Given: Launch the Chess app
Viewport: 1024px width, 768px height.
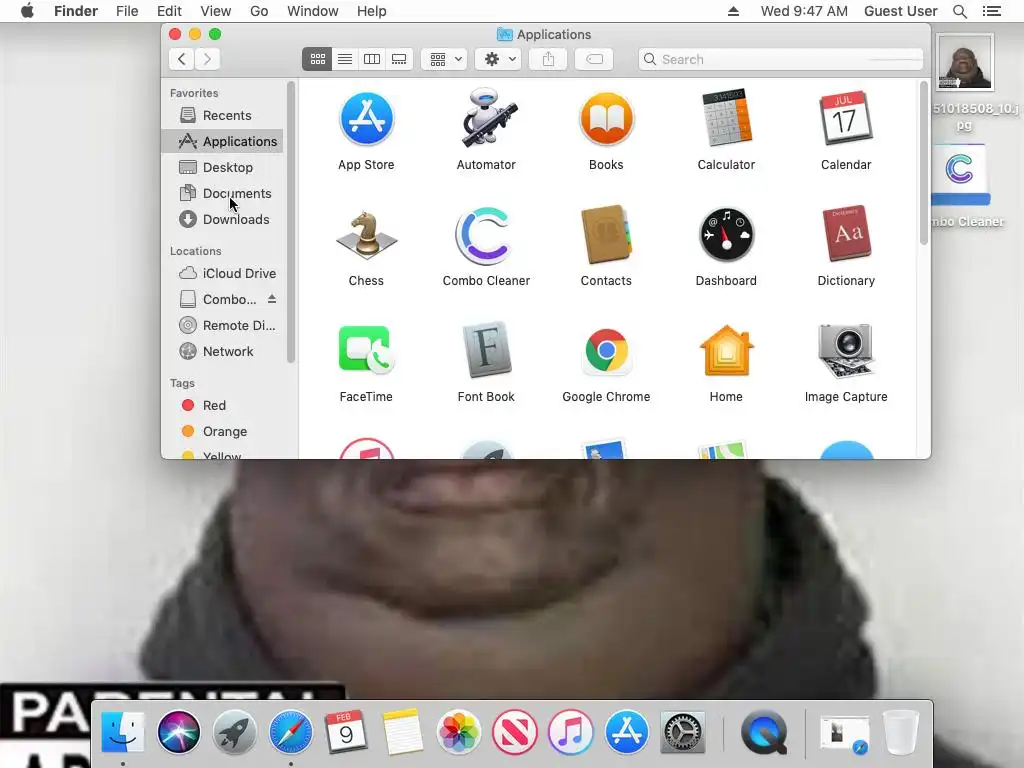Looking at the screenshot, I should [366, 235].
